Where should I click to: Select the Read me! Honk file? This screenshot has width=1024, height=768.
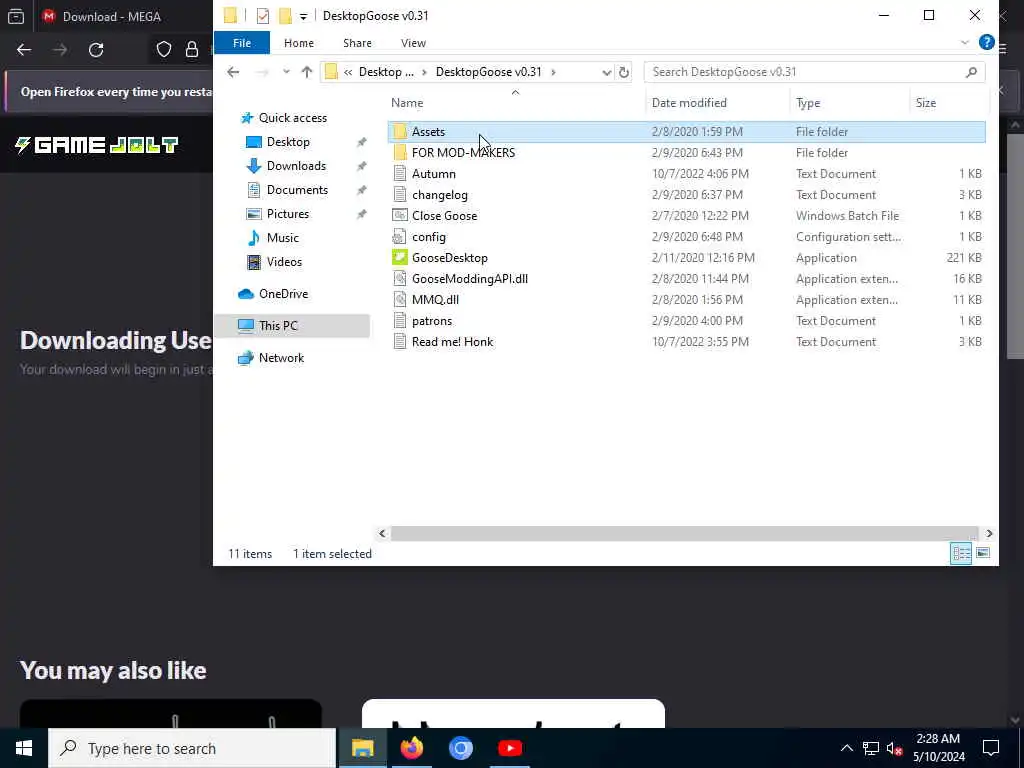click(x=452, y=342)
